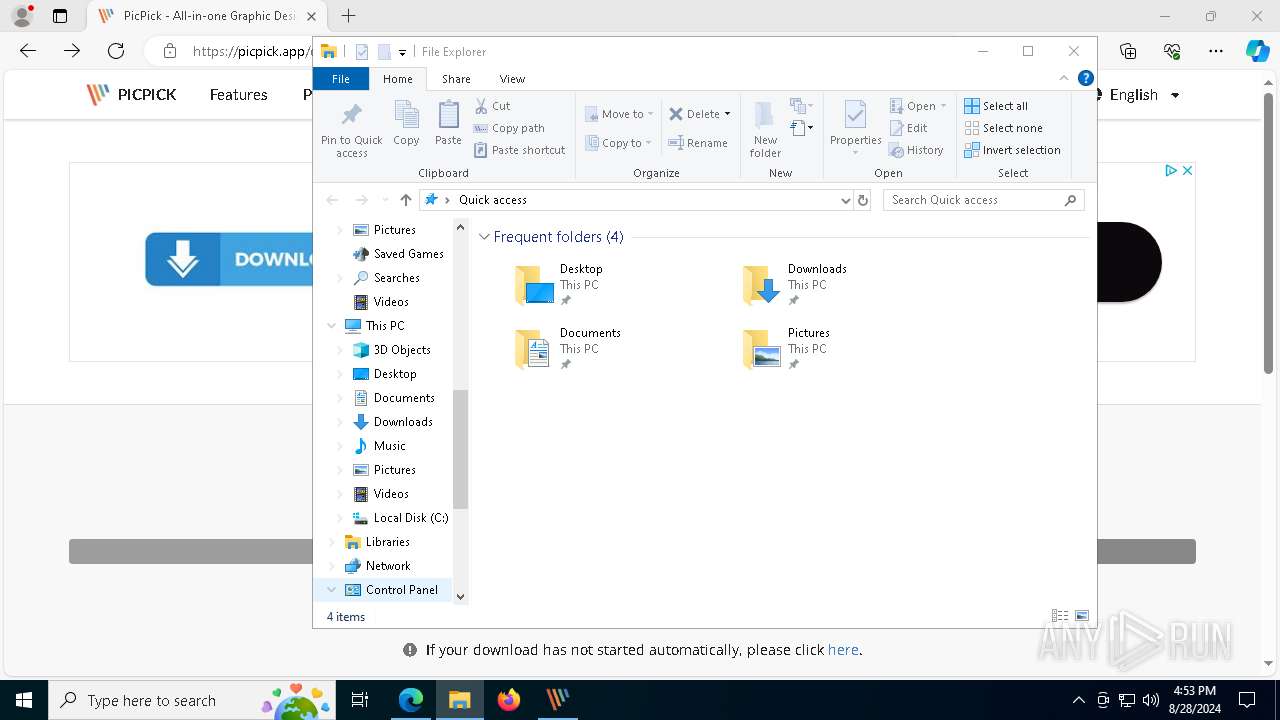
Task: Click Copy path in Clipboard group
Action: 509,128
